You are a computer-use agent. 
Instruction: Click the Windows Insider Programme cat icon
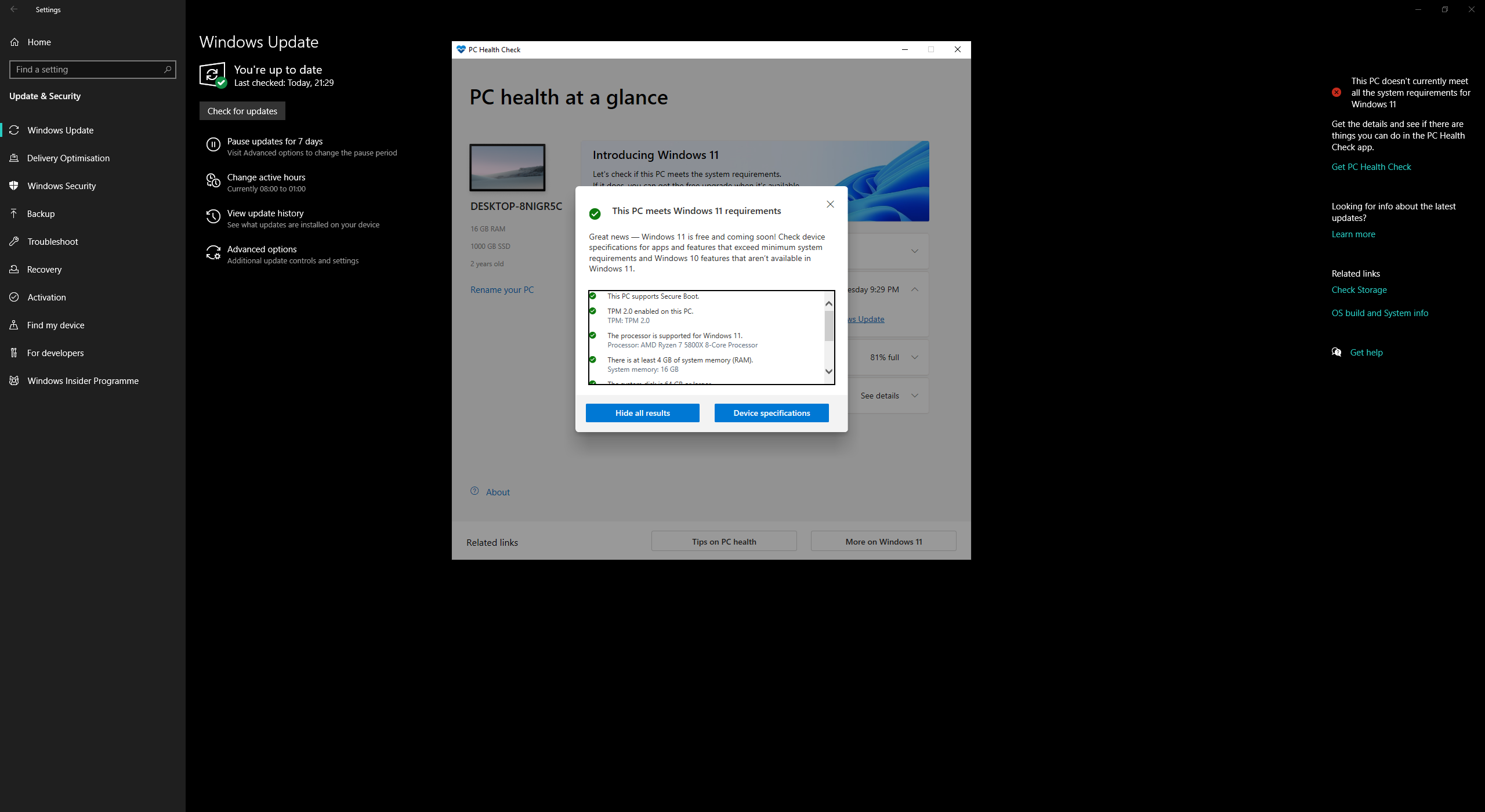[x=15, y=380]
